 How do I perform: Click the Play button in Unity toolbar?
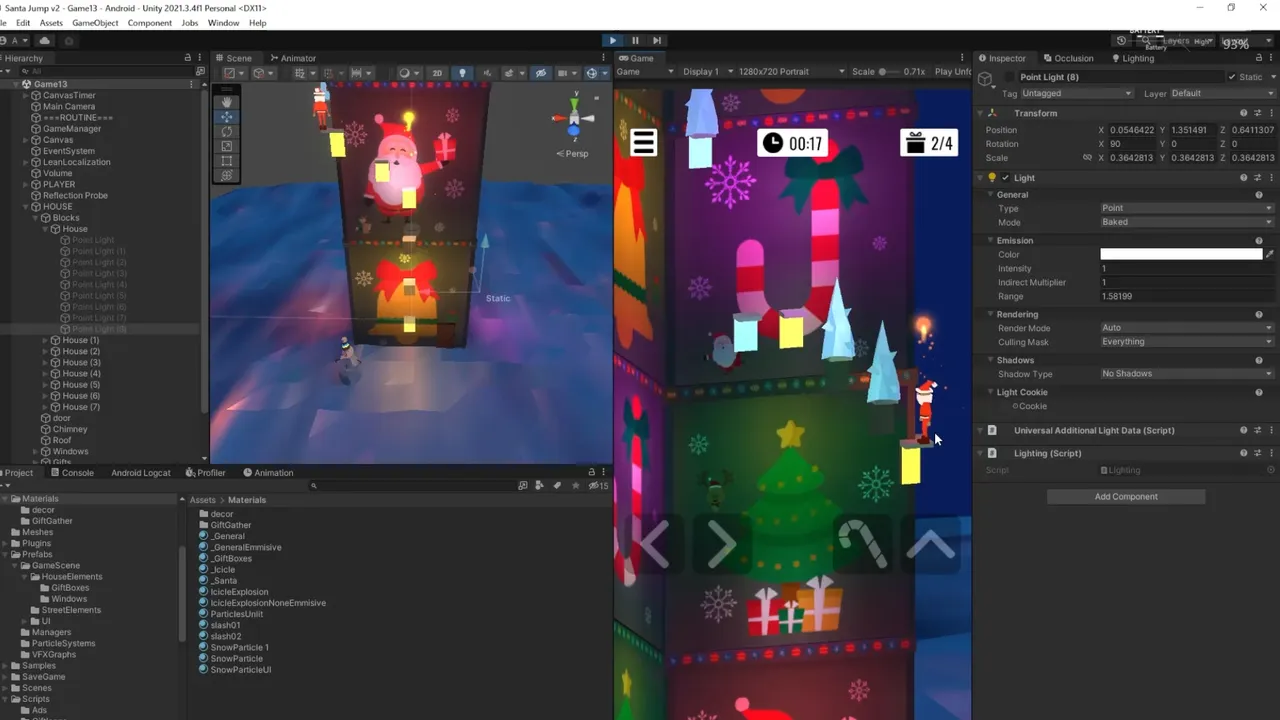click(x=613, y=40)
